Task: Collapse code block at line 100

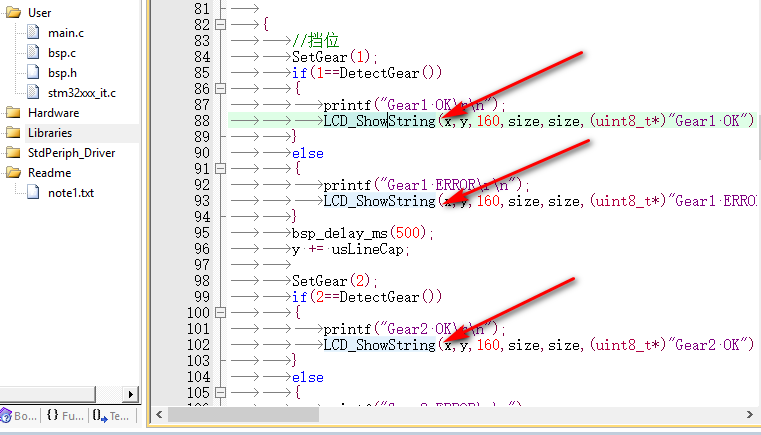Action: click(x=220, y=313)
